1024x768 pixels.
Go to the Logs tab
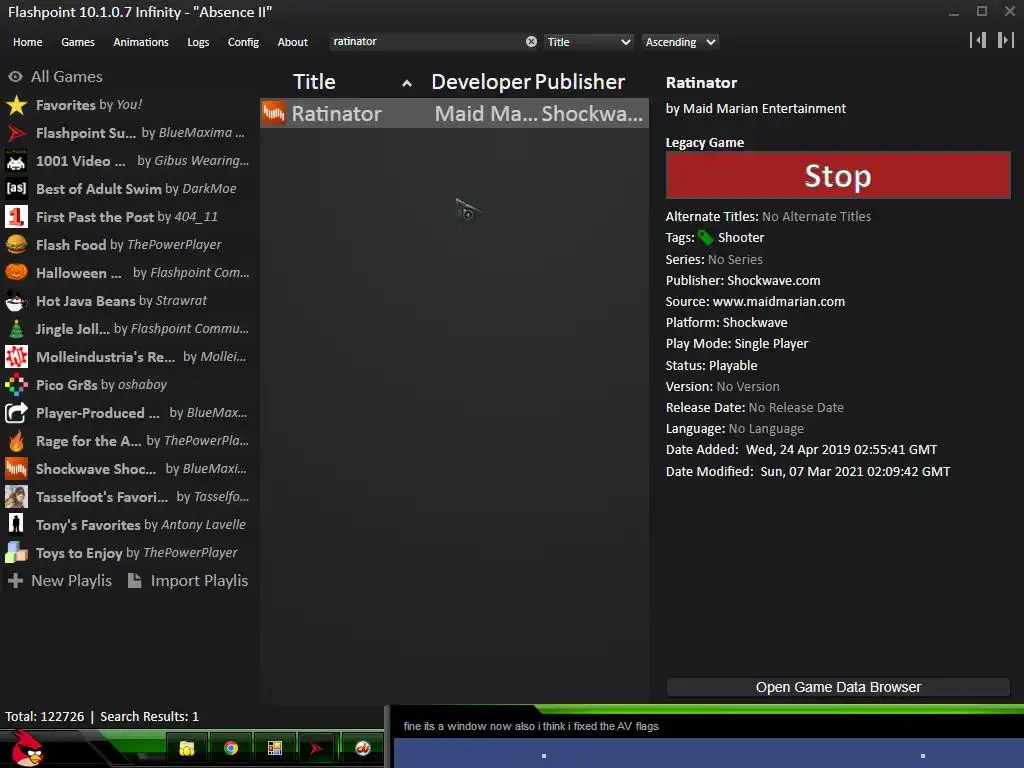click(x=198, y=42)
